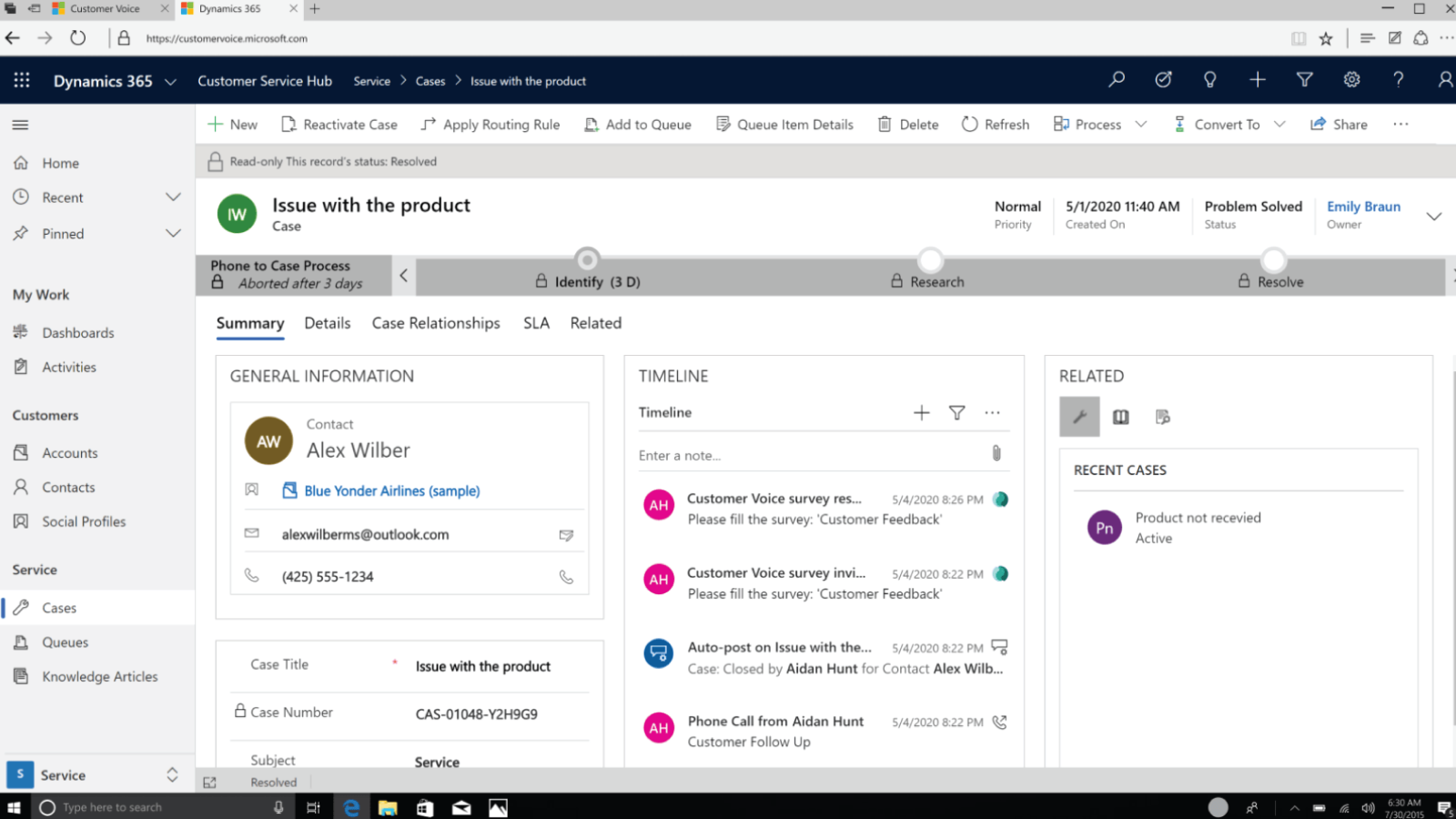This screenshot has width=1456, height=819.
Task: Open quick create with the plus icon
Action: [1257, 80]
